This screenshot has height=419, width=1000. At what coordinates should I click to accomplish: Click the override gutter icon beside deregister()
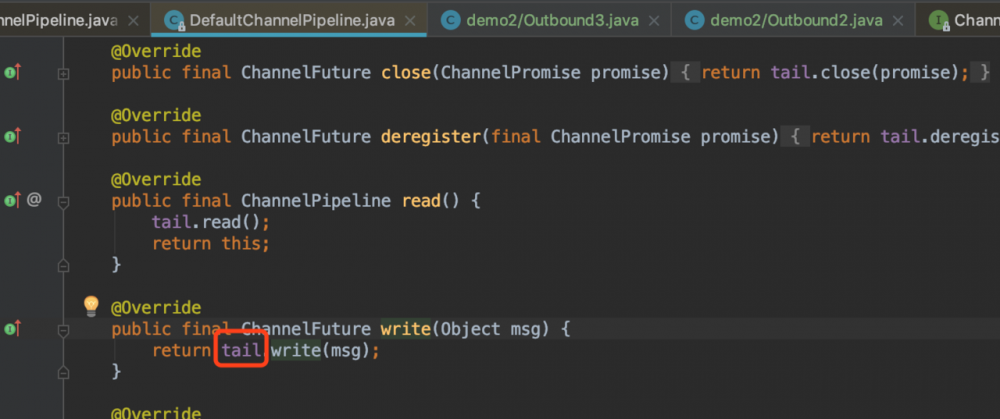[13, 136]
